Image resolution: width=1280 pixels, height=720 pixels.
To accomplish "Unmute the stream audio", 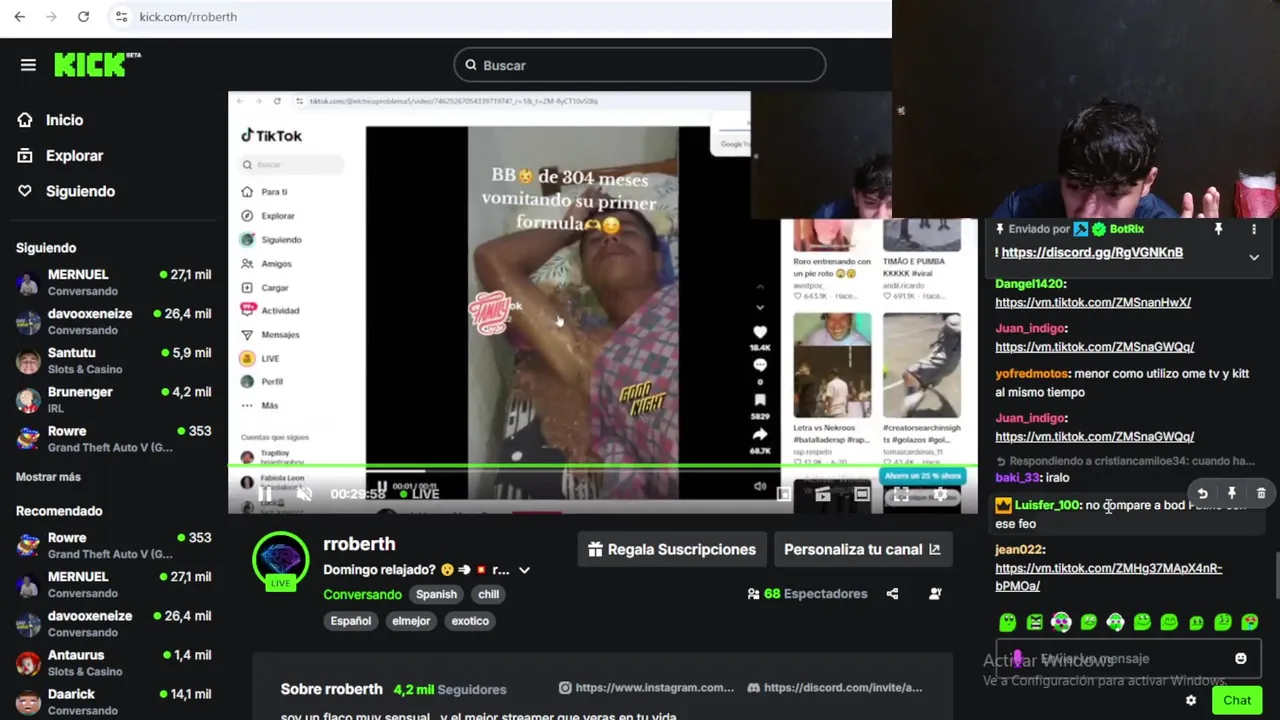I will click(305, 493).
